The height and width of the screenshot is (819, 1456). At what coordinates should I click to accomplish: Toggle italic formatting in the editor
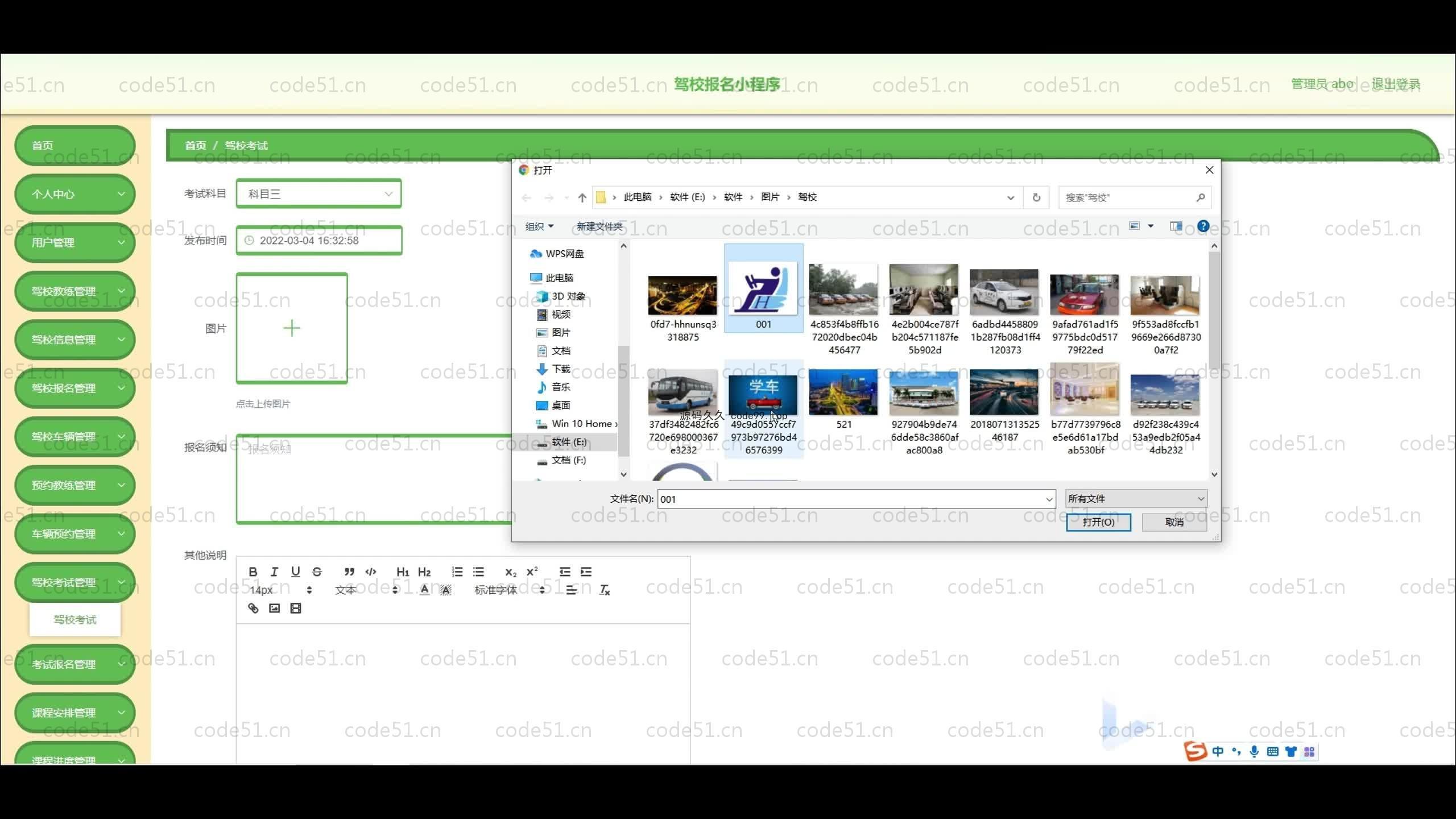[x=274, y=572]
